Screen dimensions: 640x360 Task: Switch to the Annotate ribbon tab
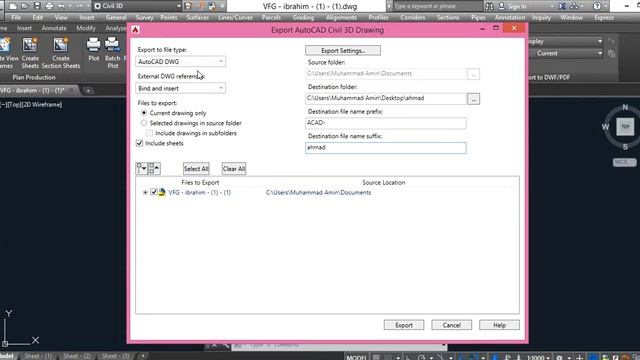[54, 28]
